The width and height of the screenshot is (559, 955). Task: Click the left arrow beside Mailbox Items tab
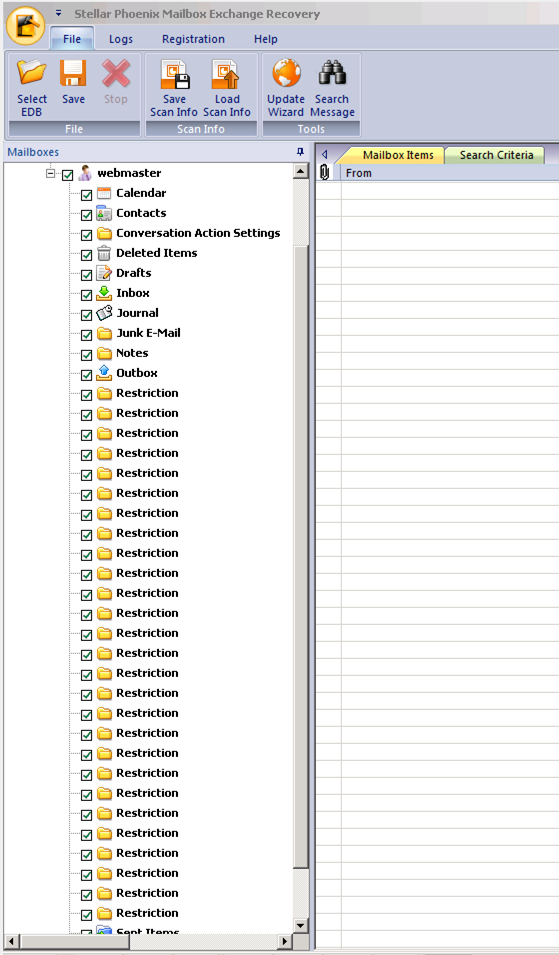pyautogui.click(x=325, y=155)
